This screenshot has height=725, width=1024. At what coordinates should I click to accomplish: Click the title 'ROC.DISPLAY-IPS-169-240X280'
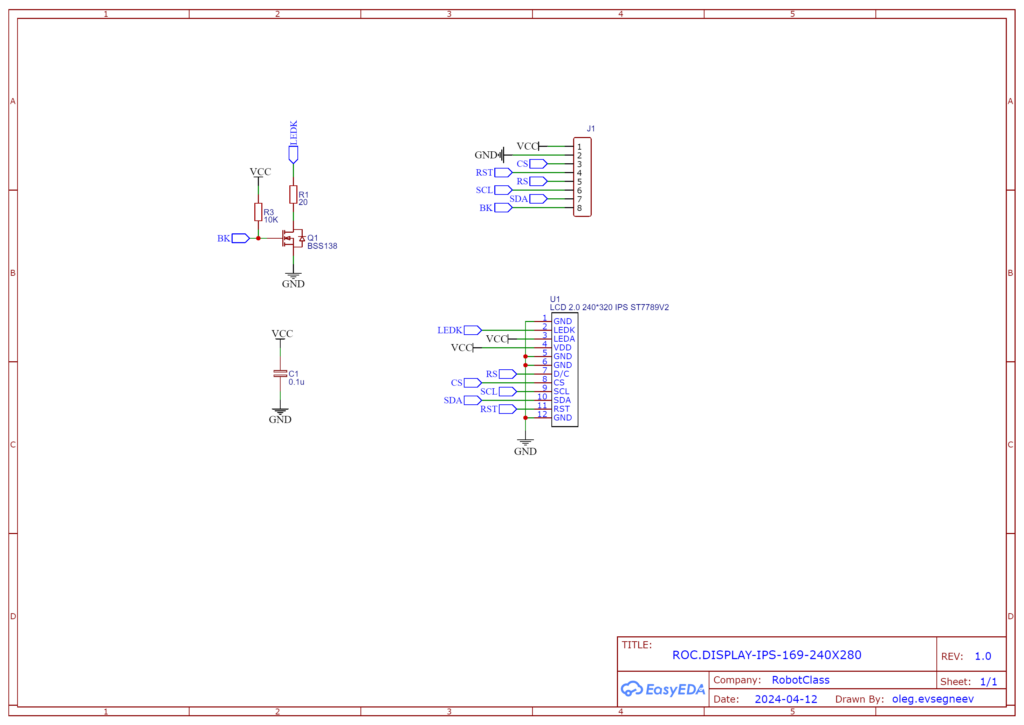tap(767, 655)
